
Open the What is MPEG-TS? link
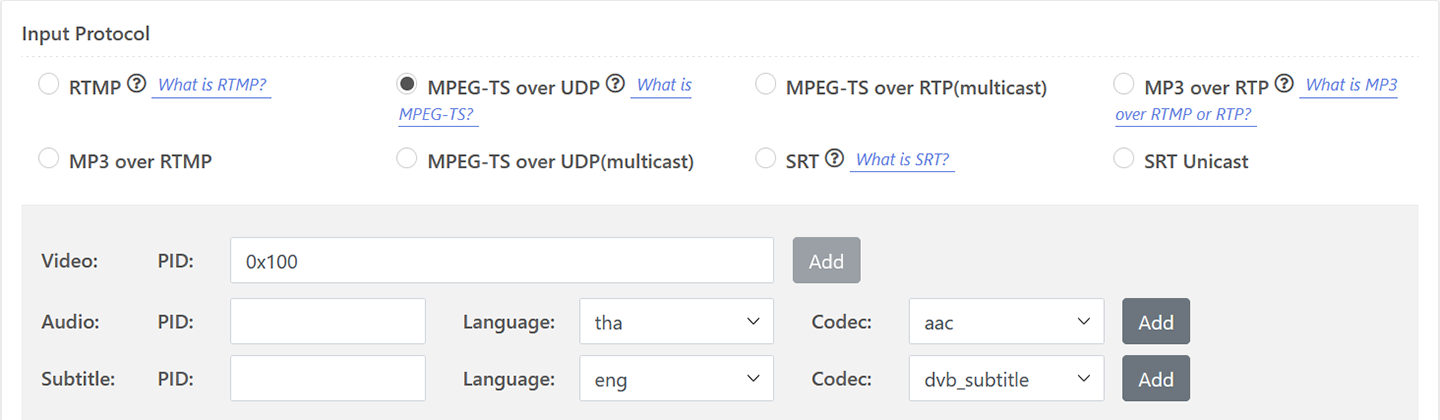[545, 100]
